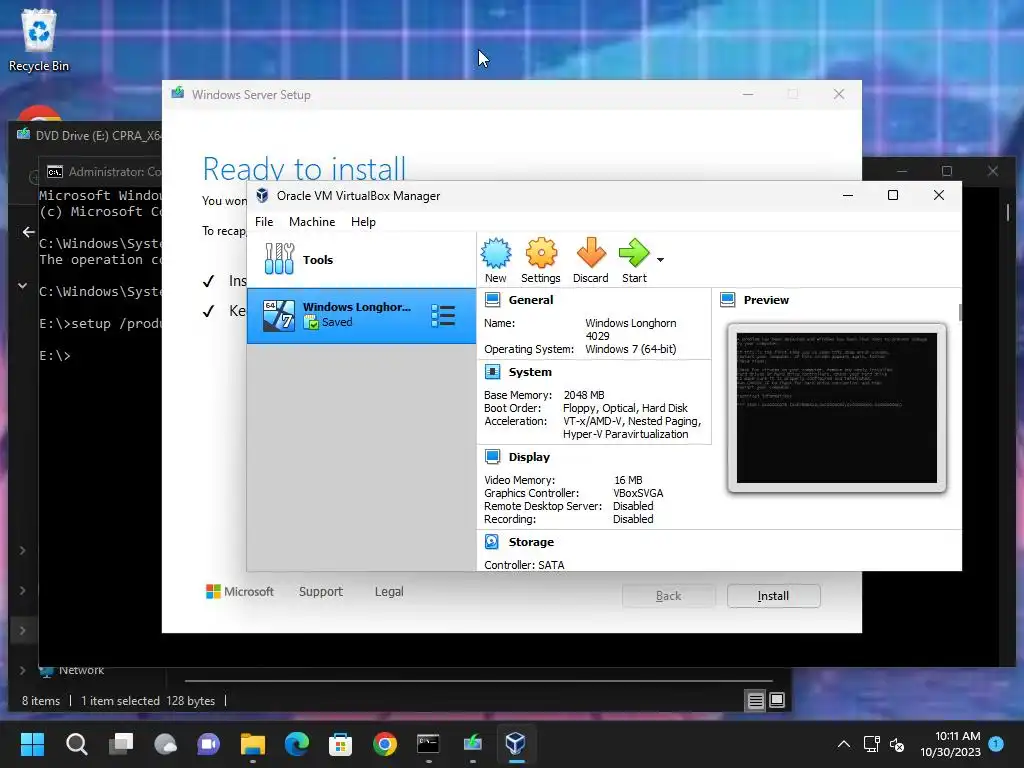The height and width of the screenshot is (768, 1024).
Task: Open the Tools entry in VirtualBox
Action: [x=361, y=259]
